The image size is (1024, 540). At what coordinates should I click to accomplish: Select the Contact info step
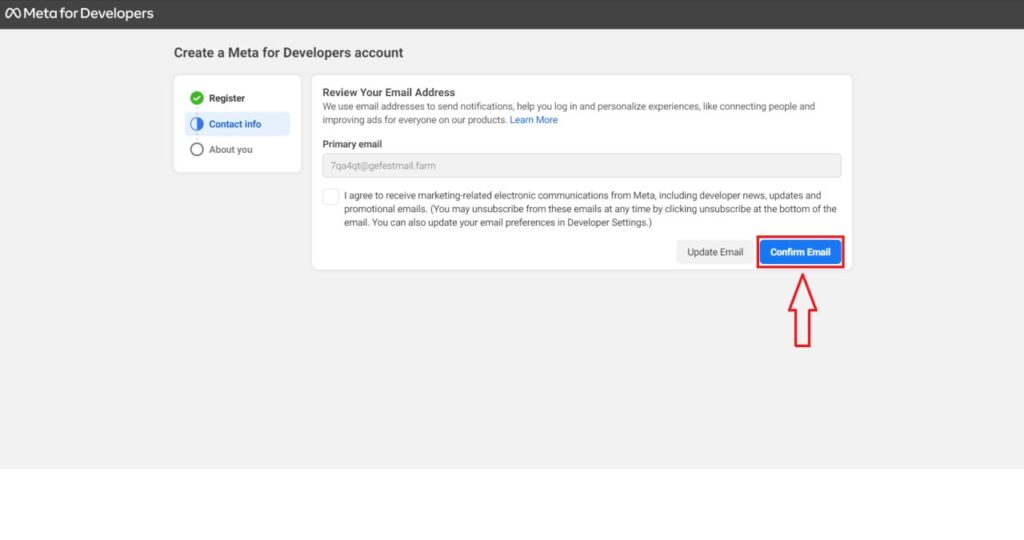[x=237, y=123]
